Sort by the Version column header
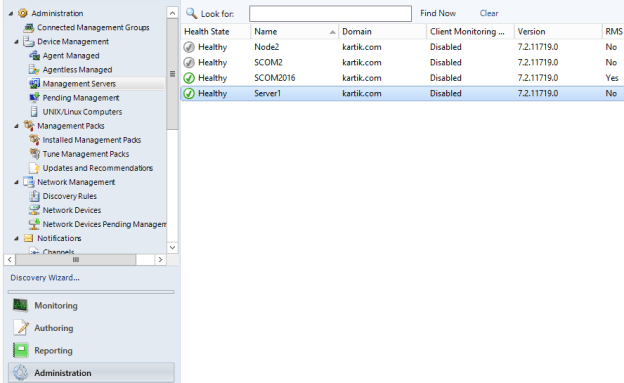 tap(558, 31)
